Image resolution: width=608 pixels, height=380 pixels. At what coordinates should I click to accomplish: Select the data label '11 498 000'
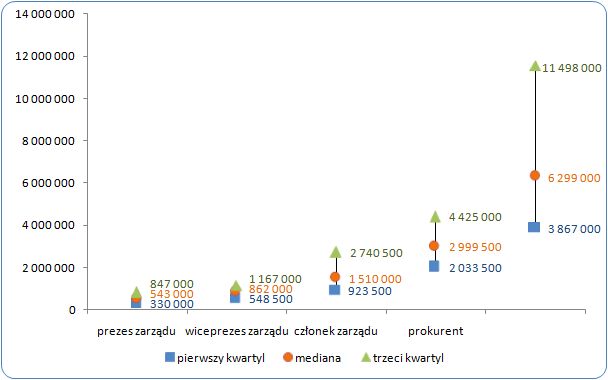coord(572,68)
